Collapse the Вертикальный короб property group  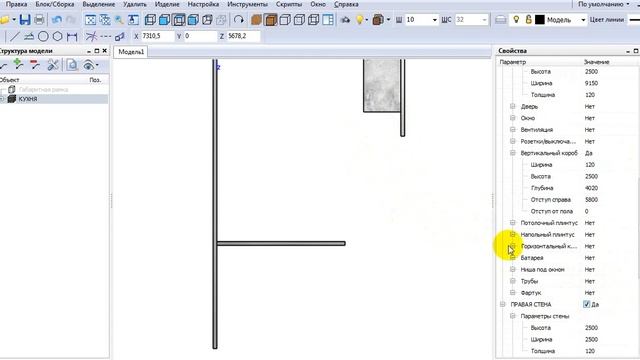point(513,153)
